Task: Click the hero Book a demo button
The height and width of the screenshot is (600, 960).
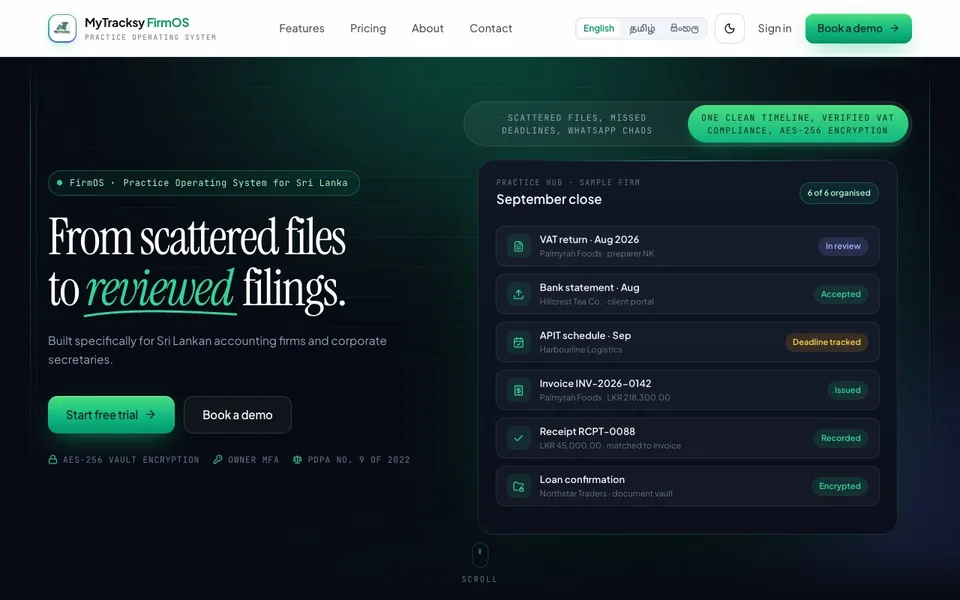Action: (x=238, y=414)
